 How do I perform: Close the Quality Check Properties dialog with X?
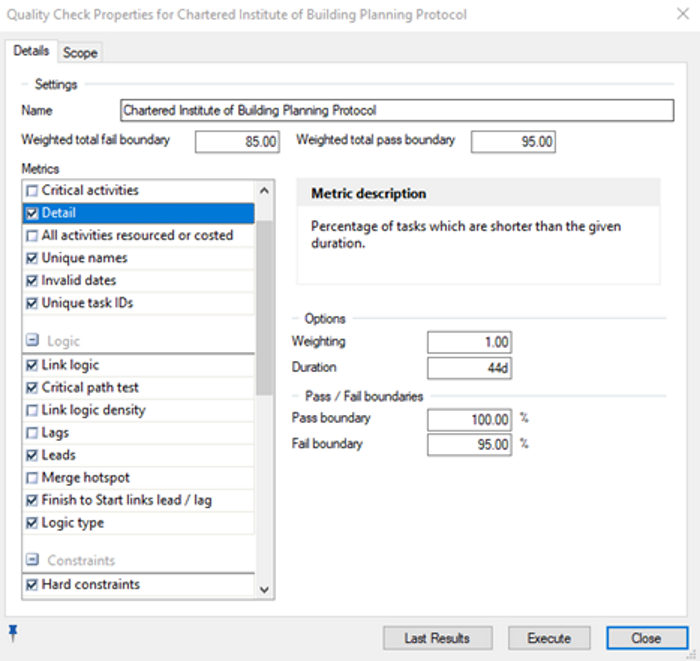683,14
